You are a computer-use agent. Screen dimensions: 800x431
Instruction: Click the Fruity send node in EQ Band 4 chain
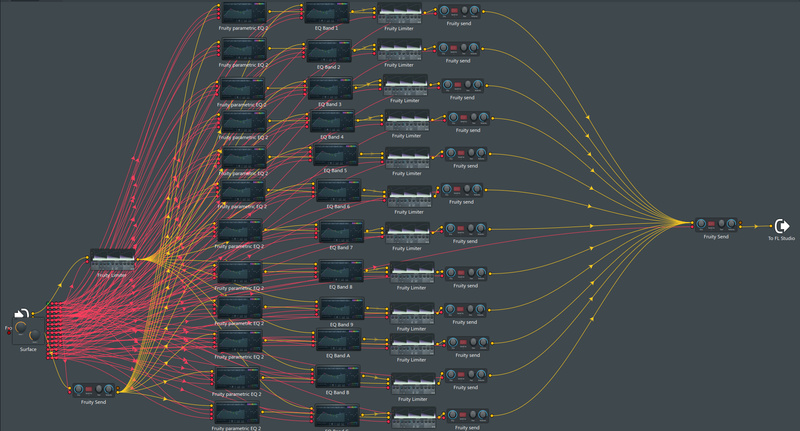(468, 118)
